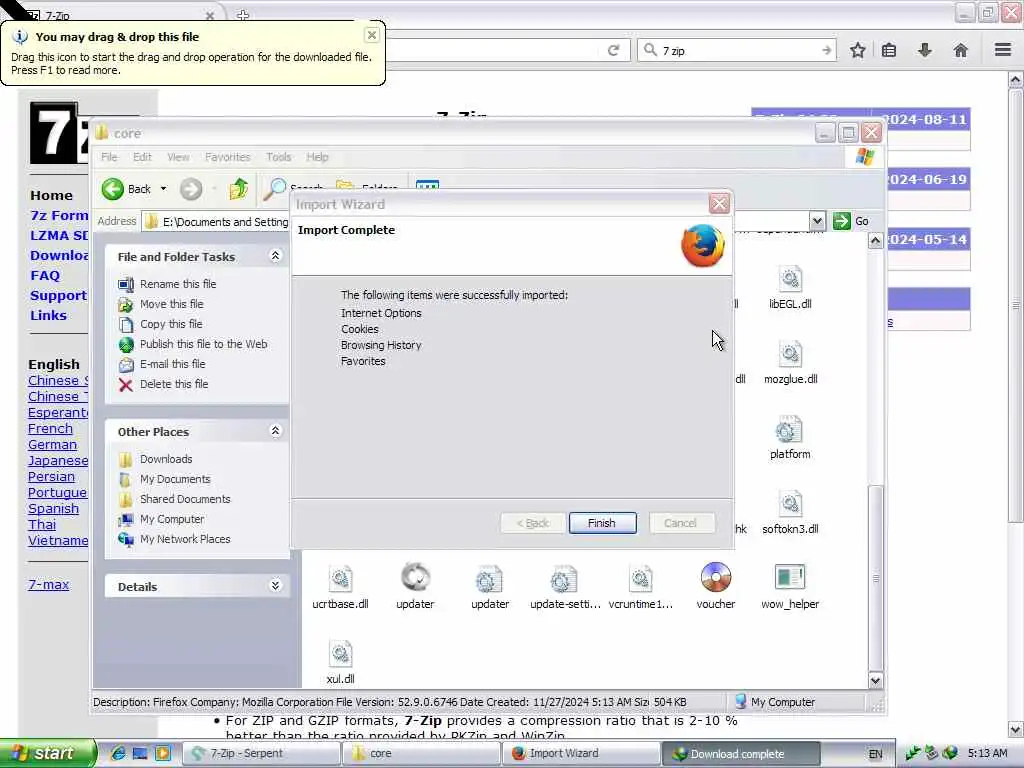Select the updater icon with circular arrows
1024x768 pixels.
coord(415,577)
